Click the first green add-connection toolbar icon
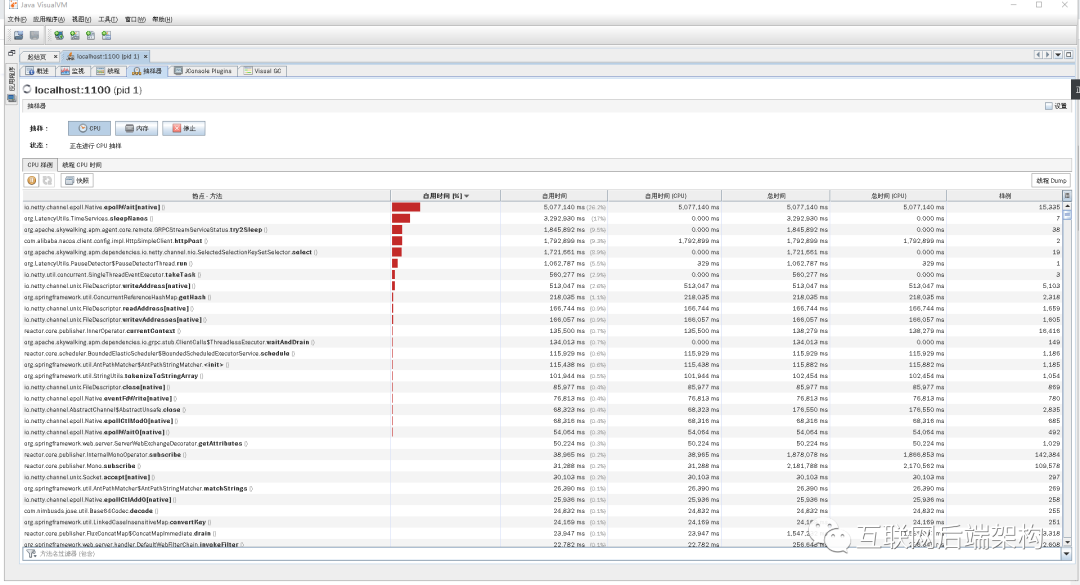 tap(59, 35)
